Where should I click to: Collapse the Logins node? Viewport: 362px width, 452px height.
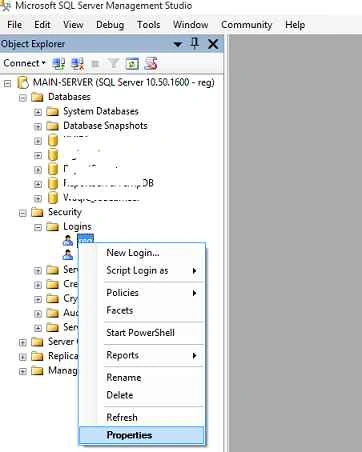[x=38, y=227]
